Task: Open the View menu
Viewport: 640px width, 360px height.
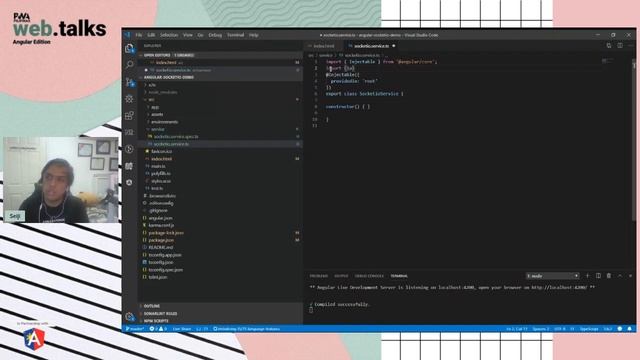Action: click(187, 35)
